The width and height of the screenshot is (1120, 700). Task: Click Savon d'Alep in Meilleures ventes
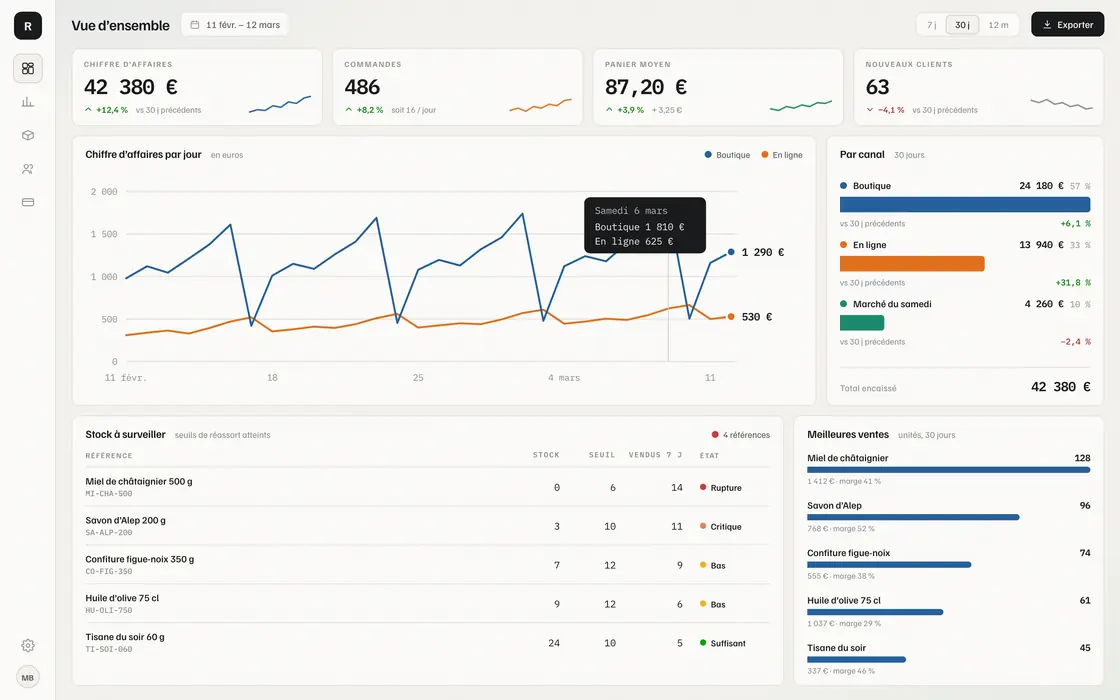pos(834,506)
